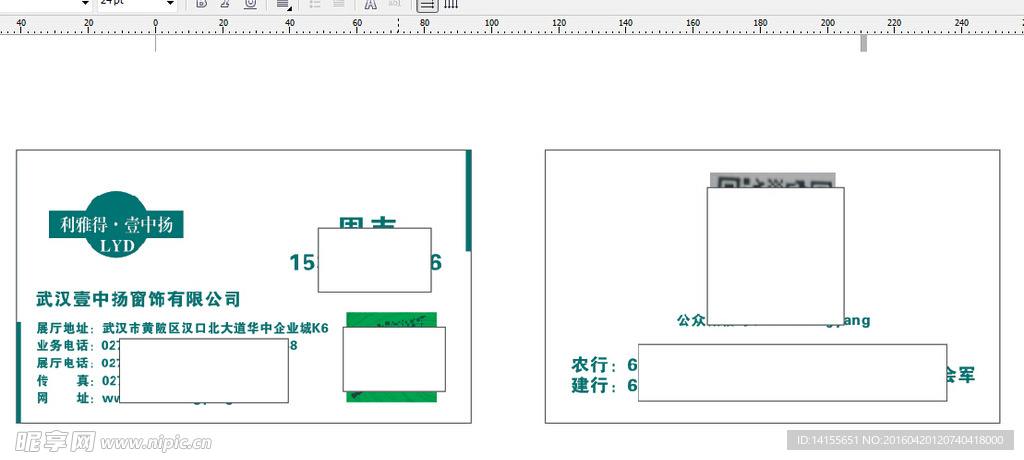
Task: Open the character formatting (A) tool
Action: pos(370,4)
